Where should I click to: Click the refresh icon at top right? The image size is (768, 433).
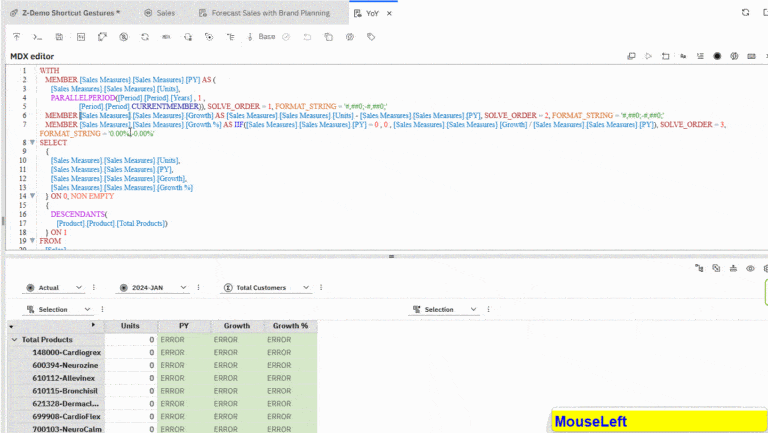pyautogui.click(x=745, y=13)
